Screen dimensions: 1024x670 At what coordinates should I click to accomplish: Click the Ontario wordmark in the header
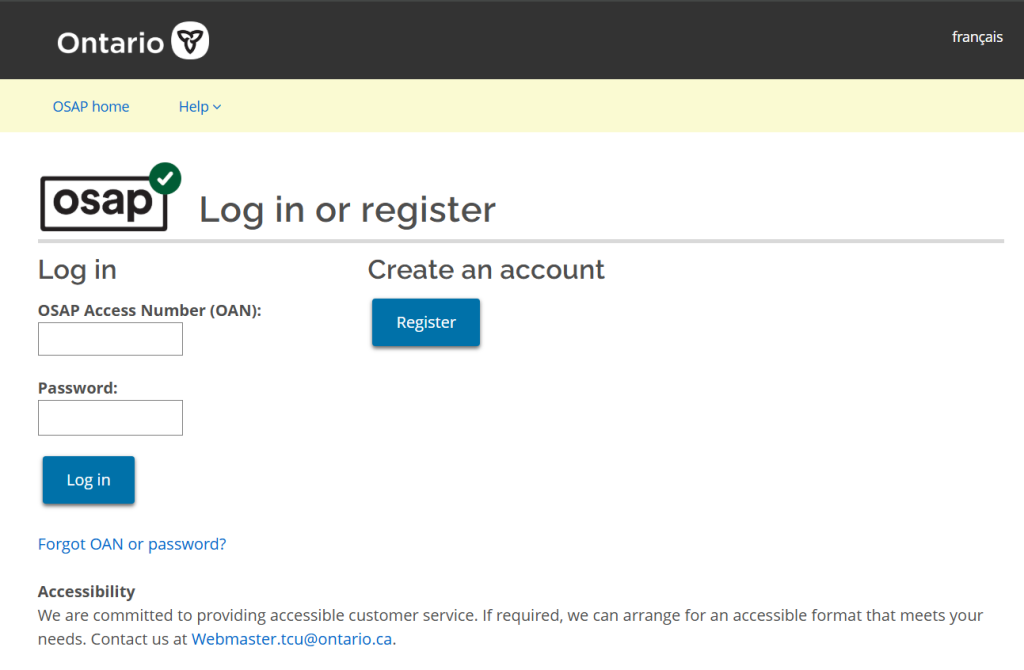pyautogui.click(x=111, y=42)
